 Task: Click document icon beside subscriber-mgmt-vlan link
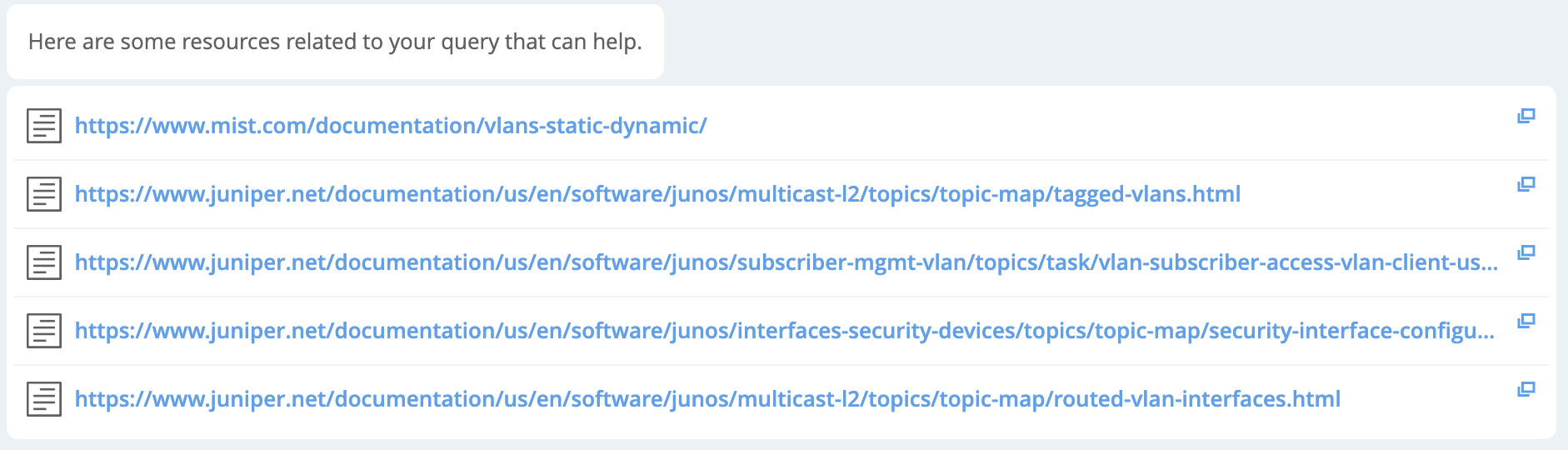click(x=43, y=262)
